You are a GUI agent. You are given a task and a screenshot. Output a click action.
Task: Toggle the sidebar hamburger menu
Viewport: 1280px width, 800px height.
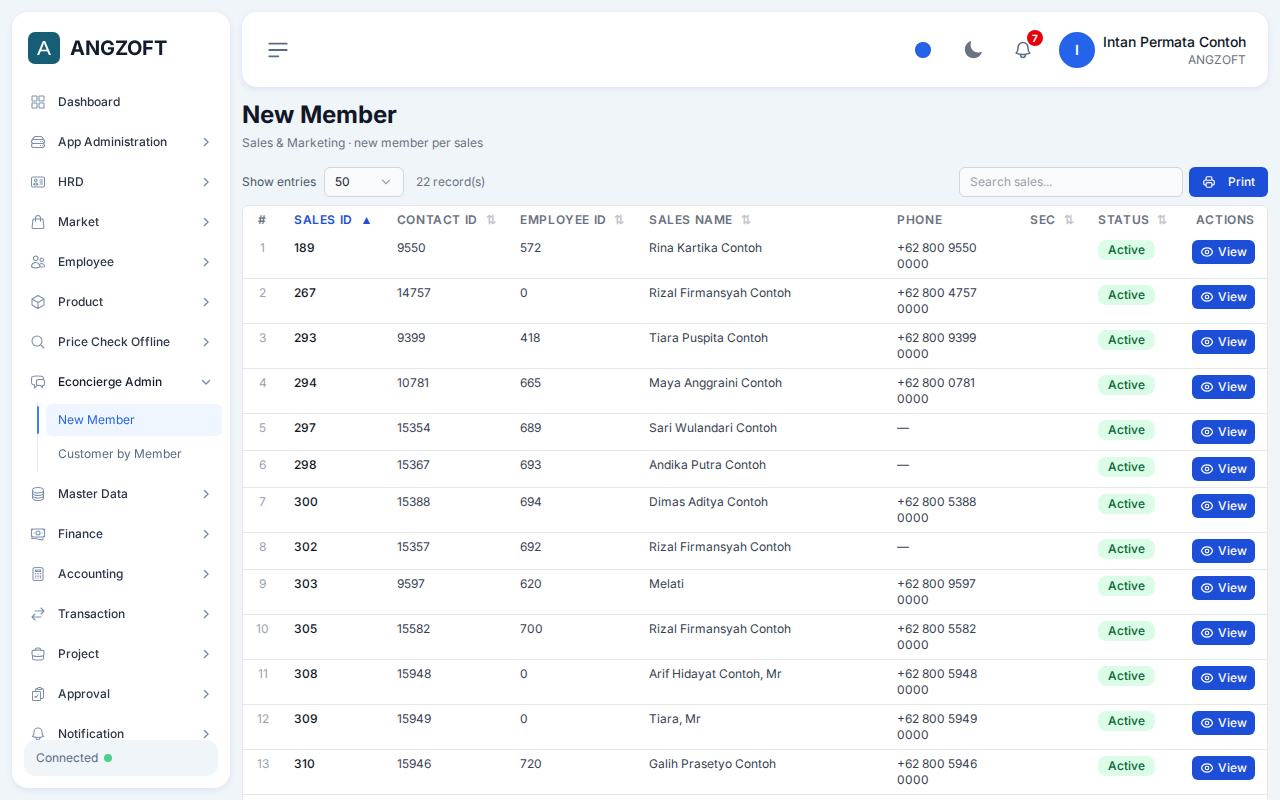click(x=278, y=50)
